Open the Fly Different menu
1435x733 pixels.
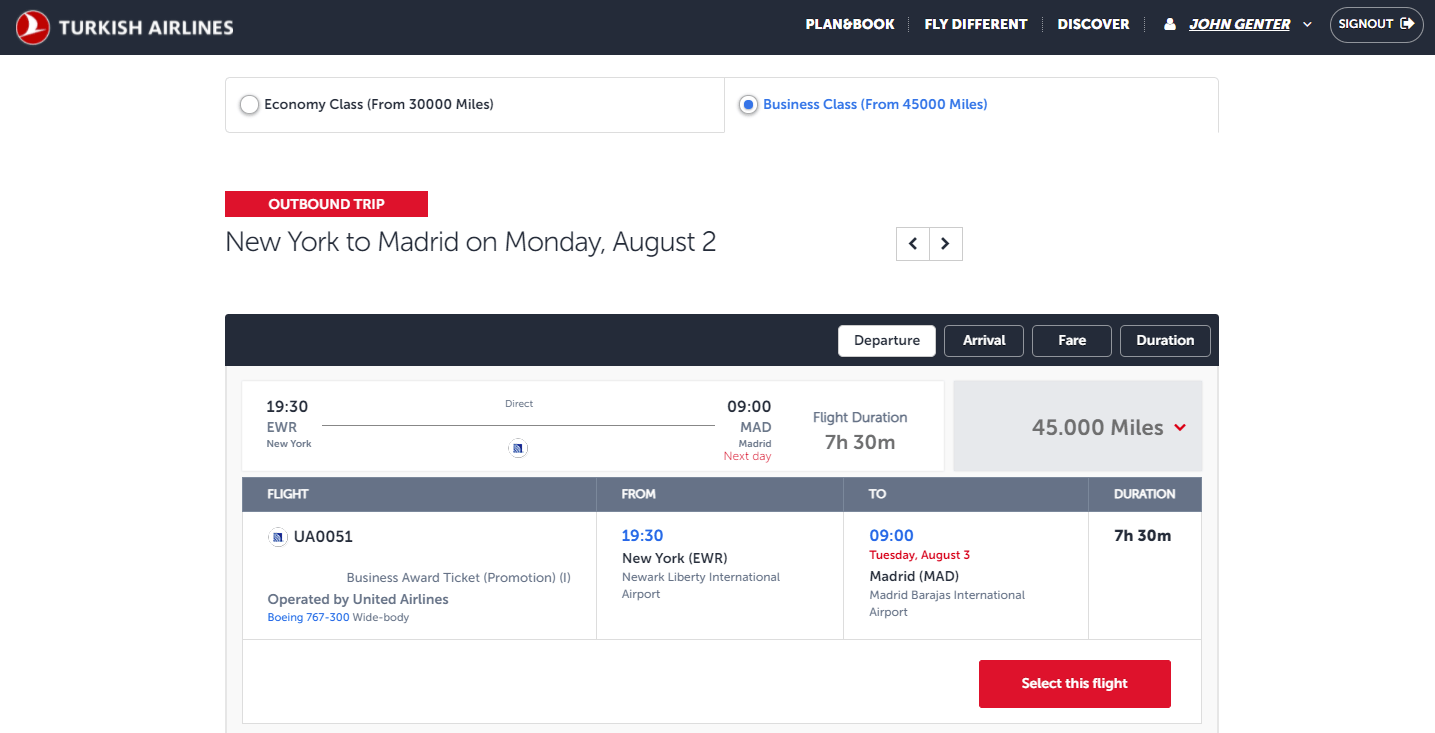click(x=975, y=25)
